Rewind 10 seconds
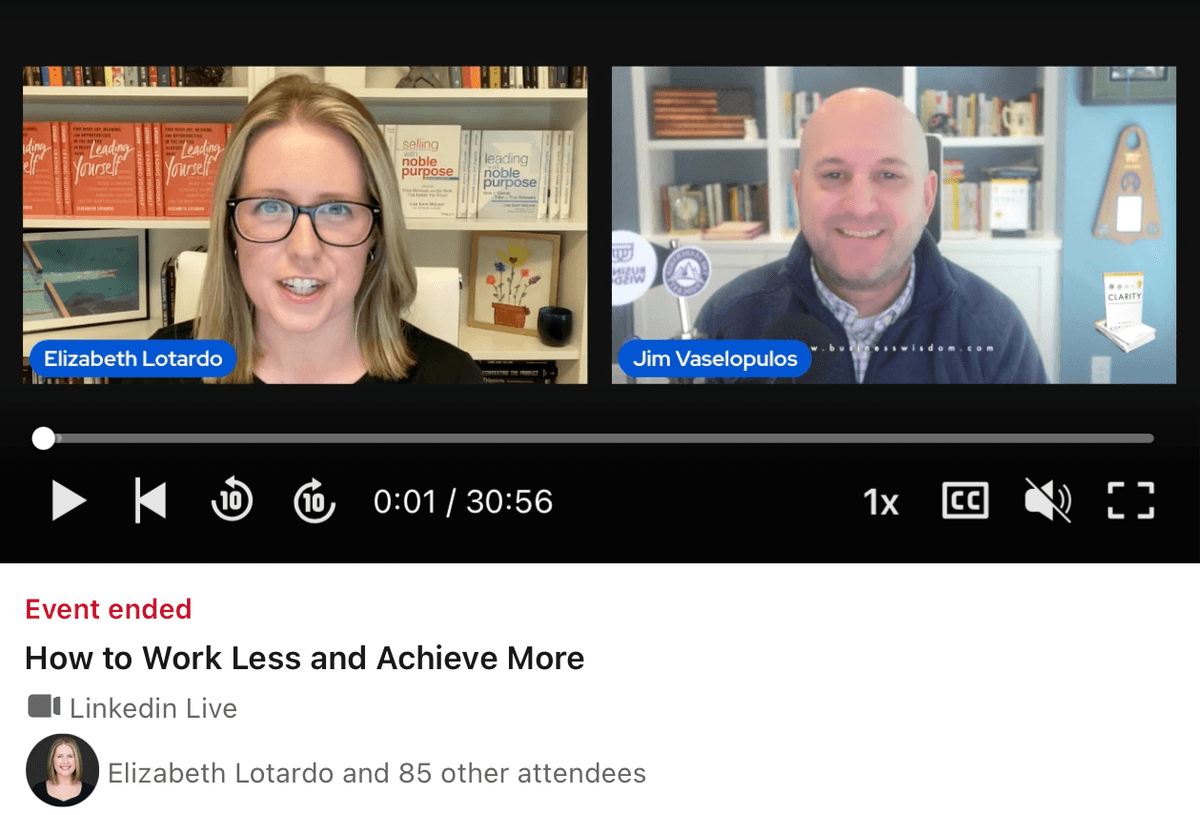This screenshot has width=1200, height=815. pyautogui.click(x=232, y=501)
